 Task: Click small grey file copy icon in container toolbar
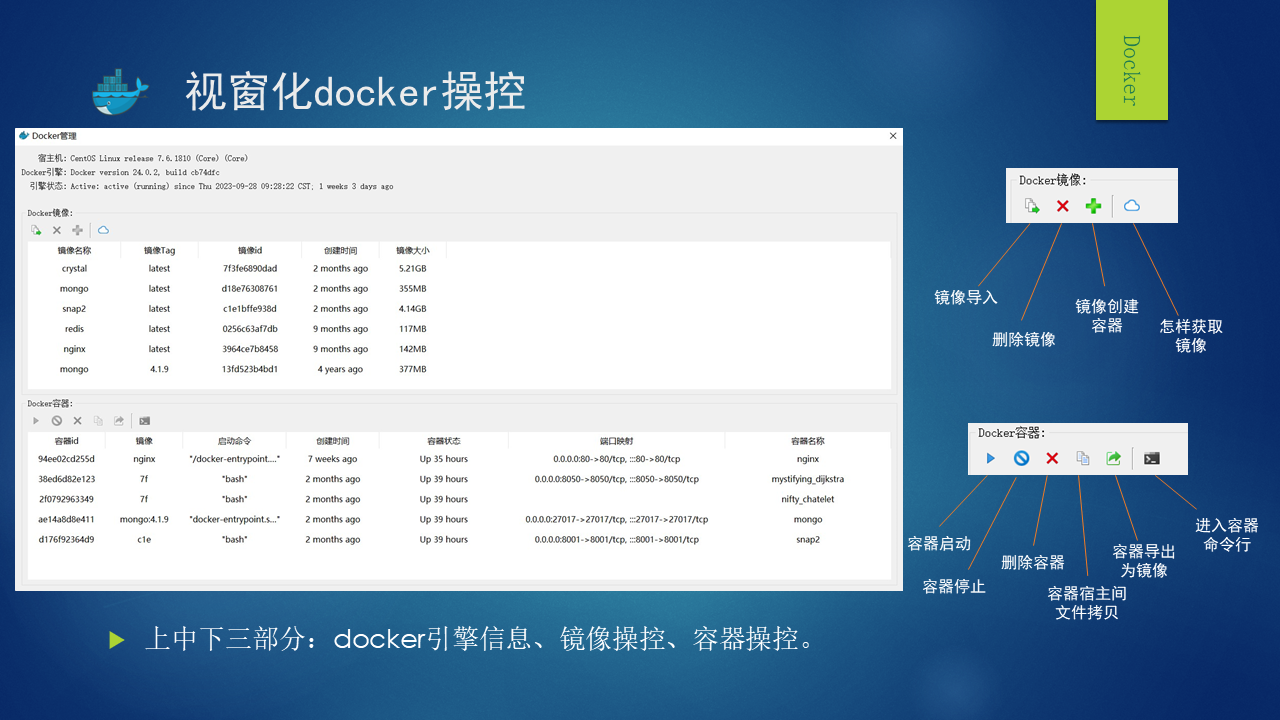click(98, 421)
